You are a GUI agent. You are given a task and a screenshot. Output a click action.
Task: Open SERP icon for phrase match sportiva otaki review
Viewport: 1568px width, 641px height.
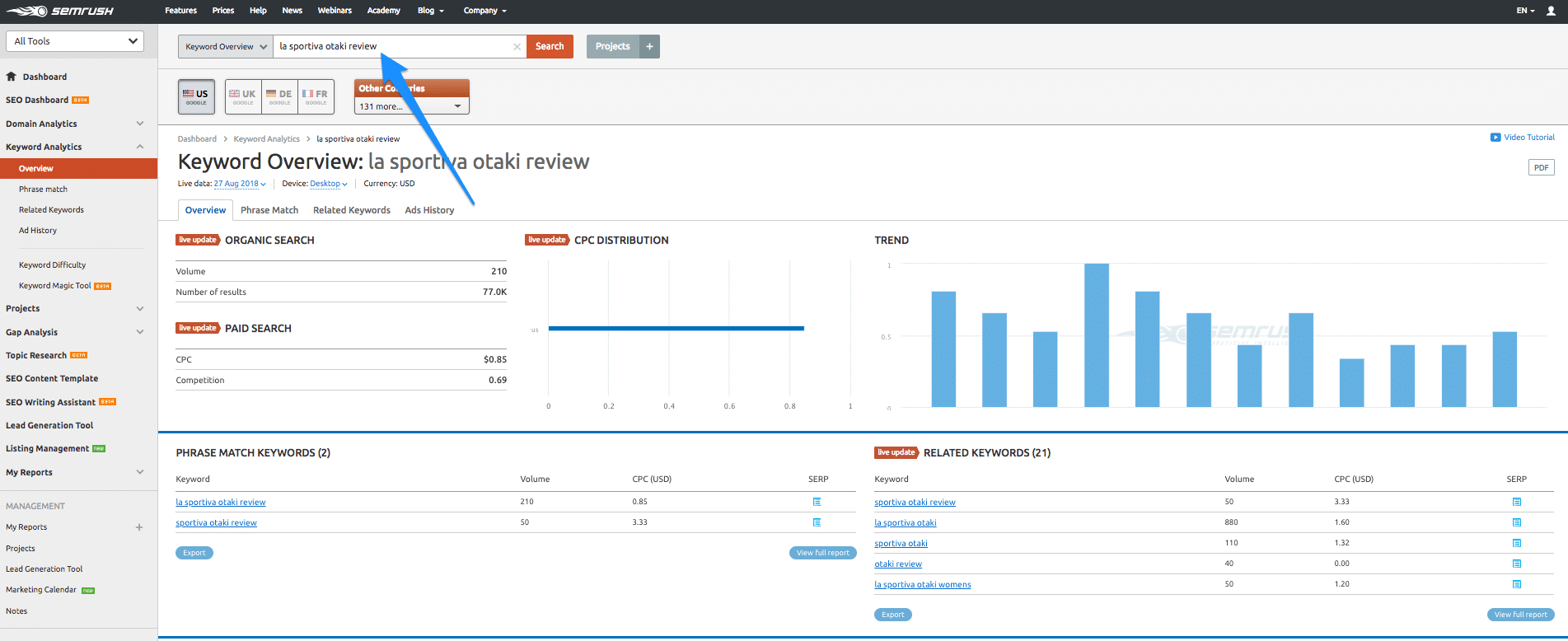817,522
